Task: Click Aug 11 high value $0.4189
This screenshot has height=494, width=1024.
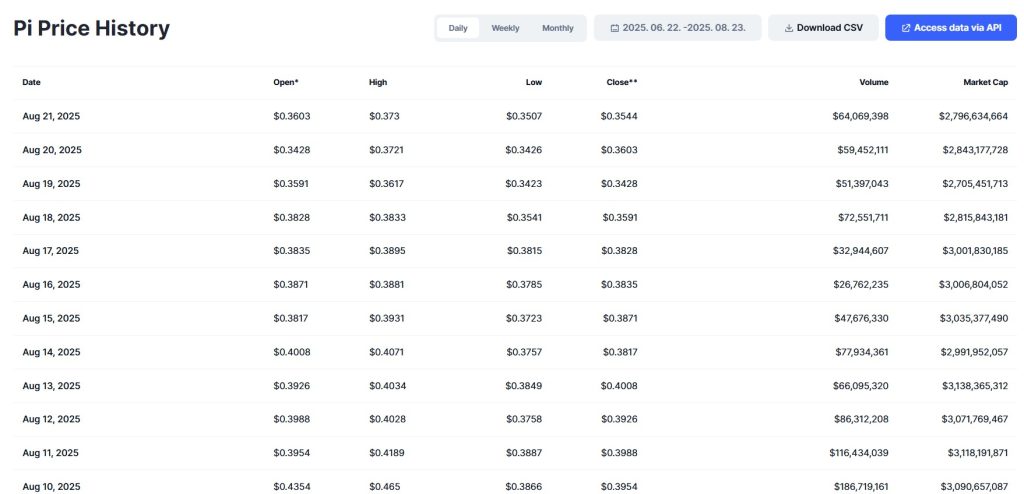Action: coord(387,453)
